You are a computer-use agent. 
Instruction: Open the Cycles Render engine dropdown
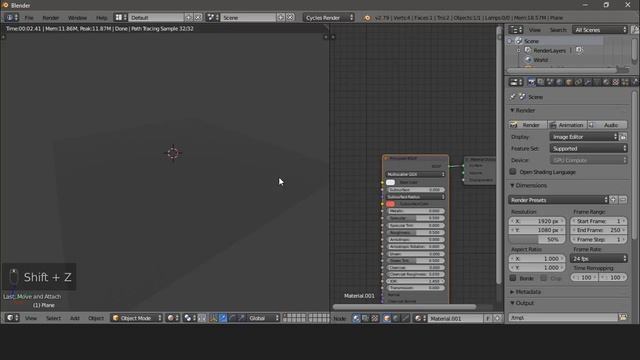pyautogui.click(x=329, y=18)
